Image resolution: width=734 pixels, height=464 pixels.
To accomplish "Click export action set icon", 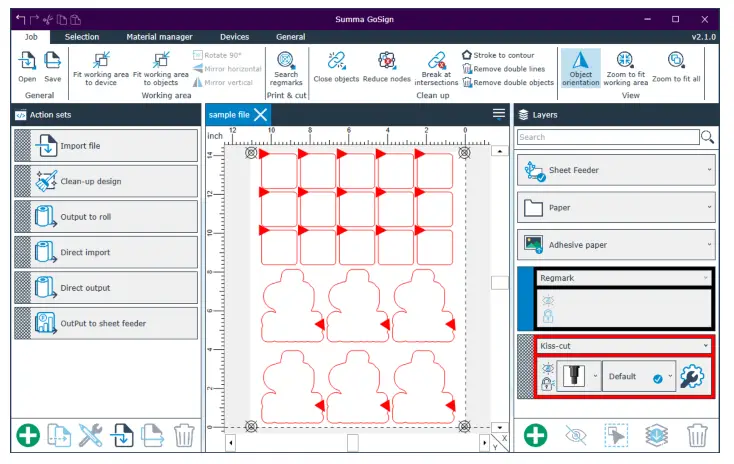I will [153, 435].
